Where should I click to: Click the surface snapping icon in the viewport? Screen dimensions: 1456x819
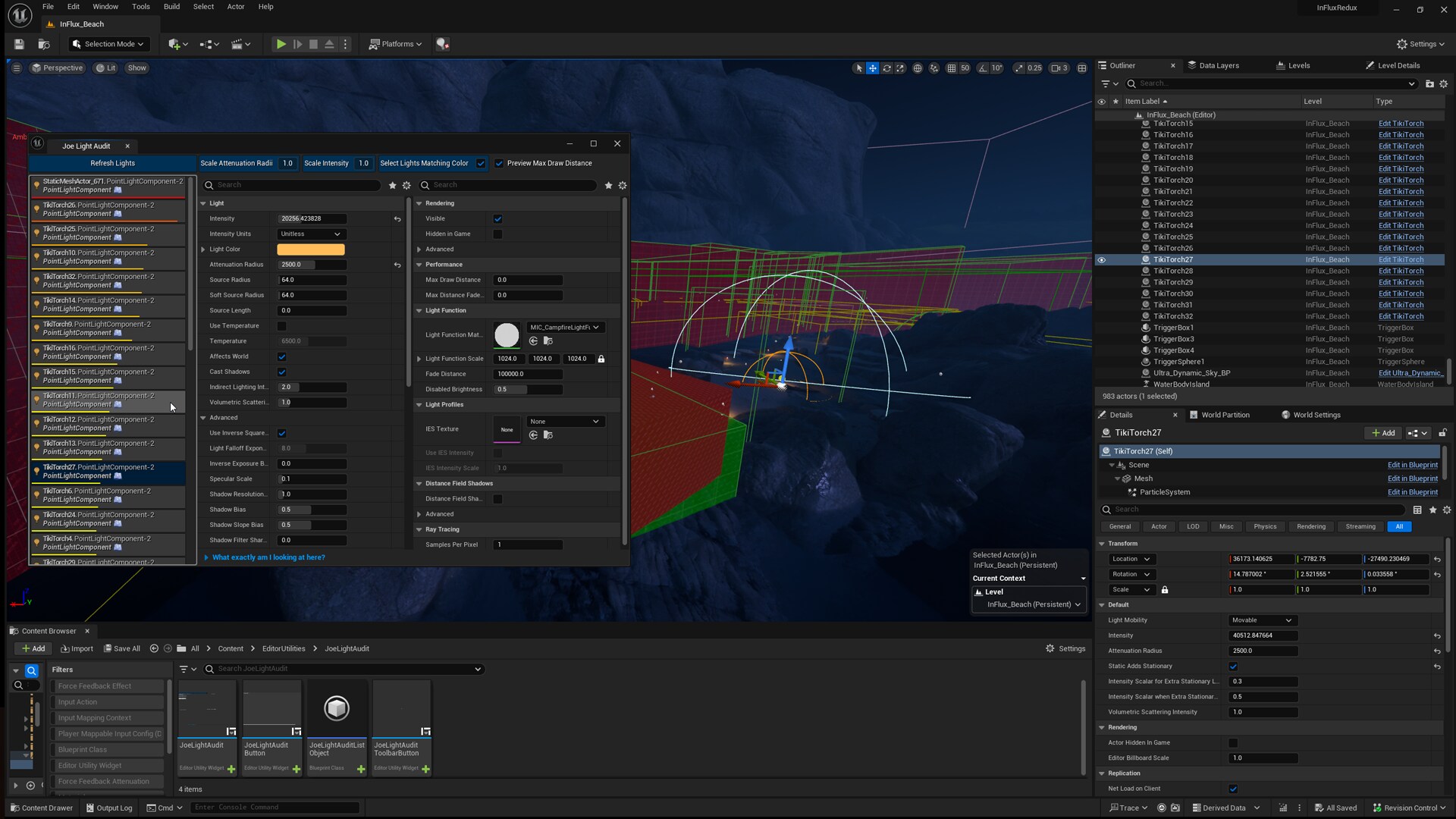click(934, 68)
